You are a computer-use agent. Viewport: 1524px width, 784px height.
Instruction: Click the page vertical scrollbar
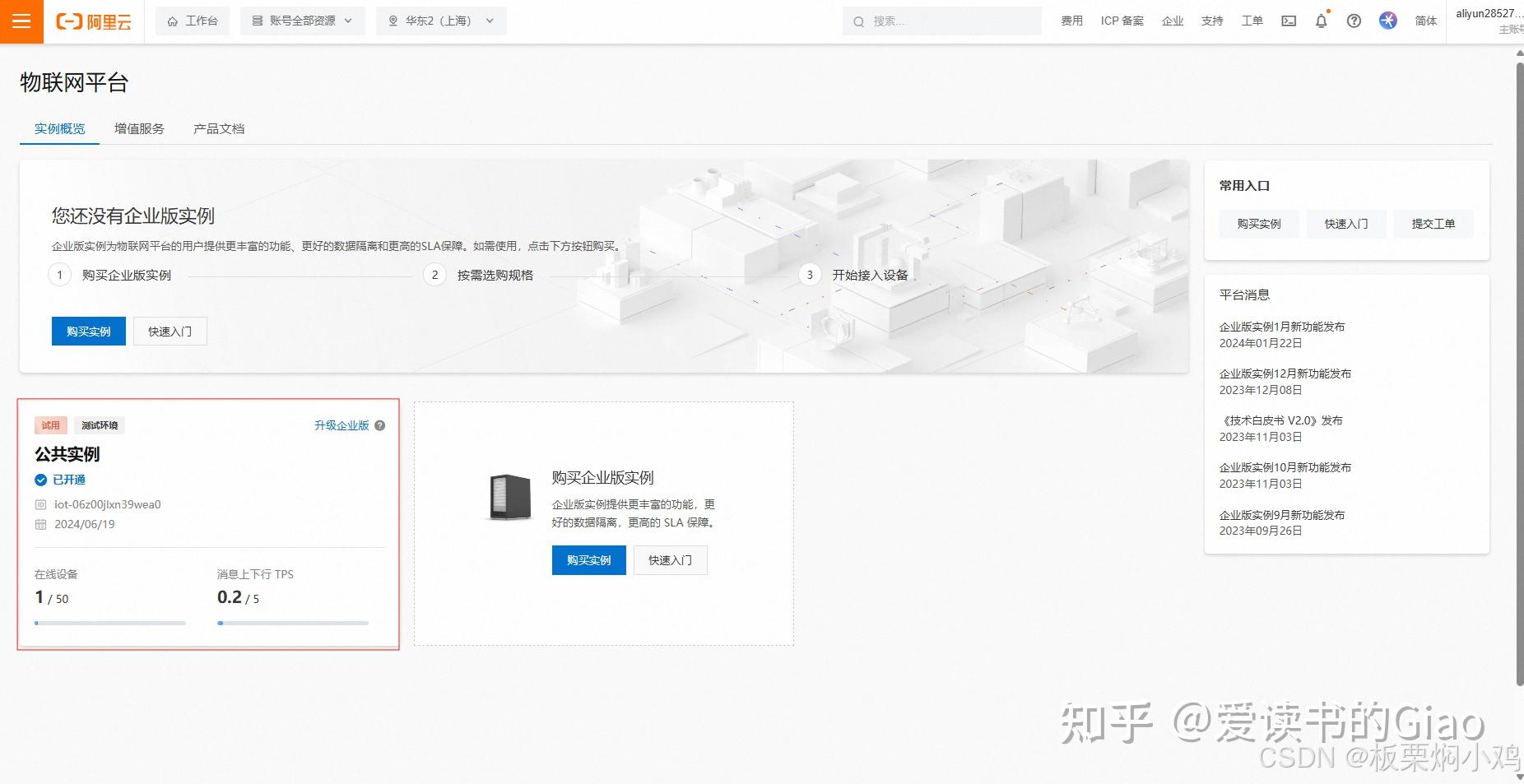point(1520,373)
